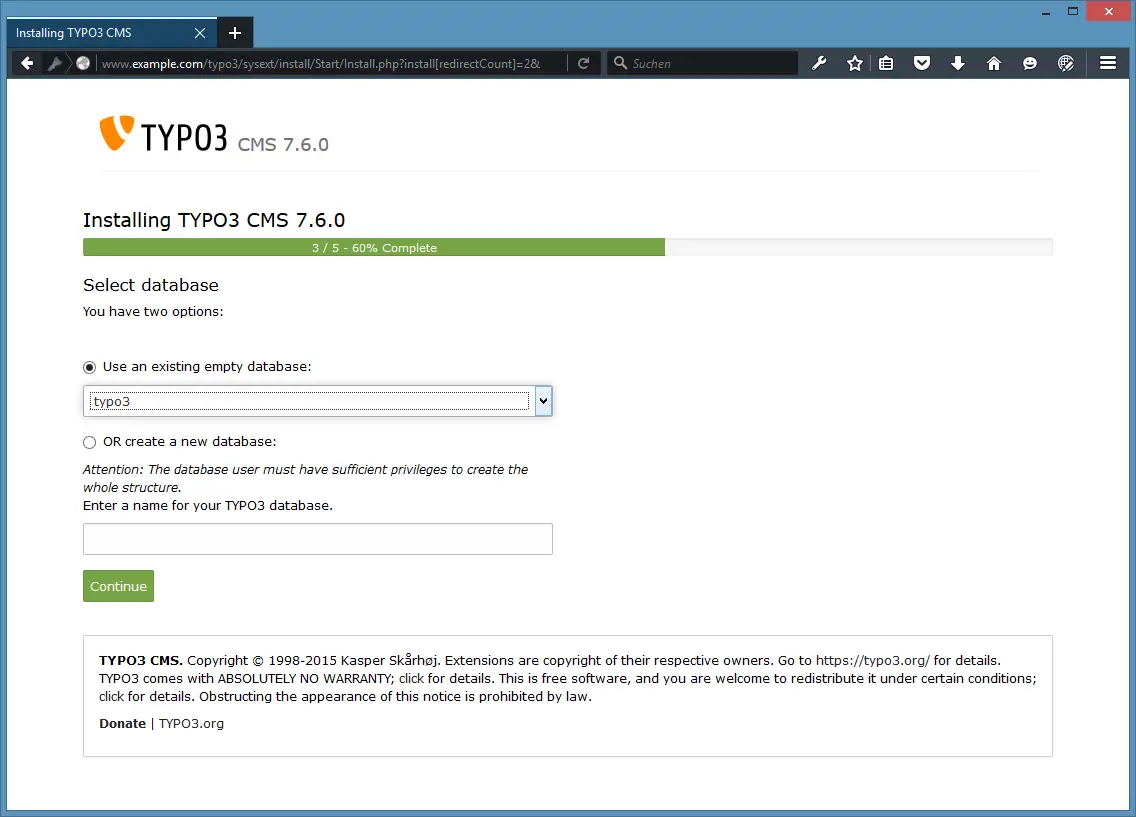Screen dimensions: 1136x817
Task: Click the wrench icon left of the address bar
Action: pos(55,64)
